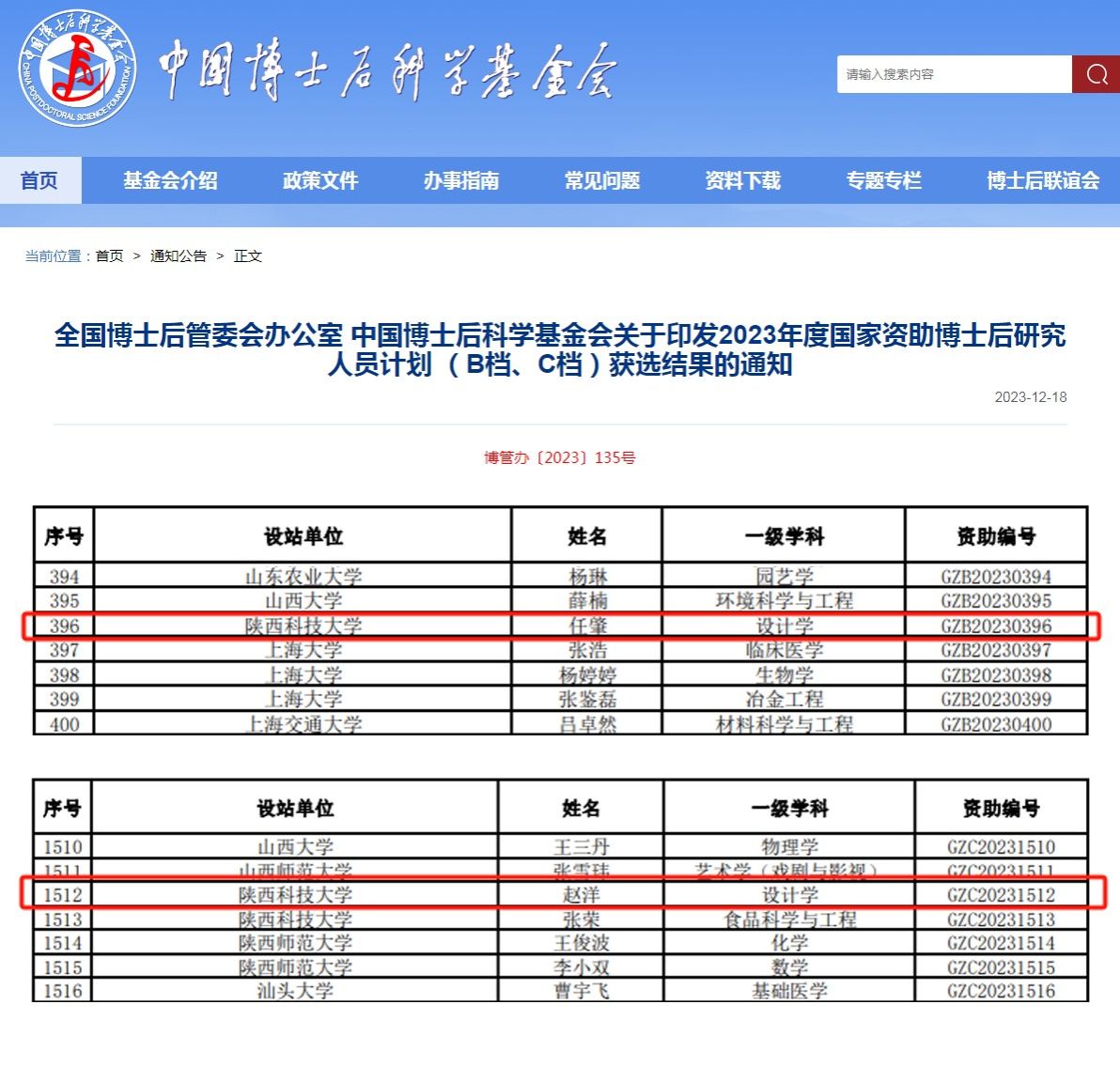This screenshot has height=1066, width=1120.
Task: Click funding number GZB20230400
Action: pyautogui.click(x=996, y=724)
